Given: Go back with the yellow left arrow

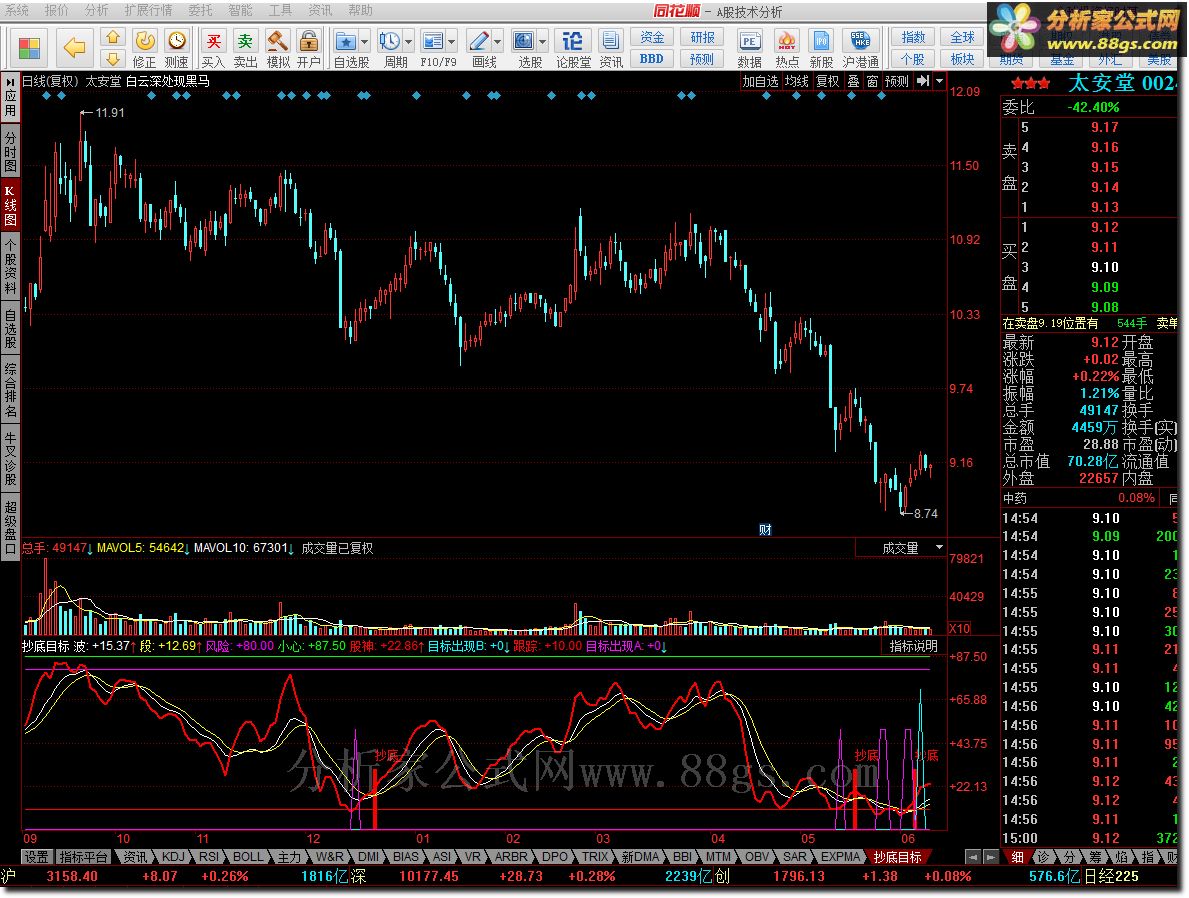Looking at the screenshot, I should pos(74,49).
